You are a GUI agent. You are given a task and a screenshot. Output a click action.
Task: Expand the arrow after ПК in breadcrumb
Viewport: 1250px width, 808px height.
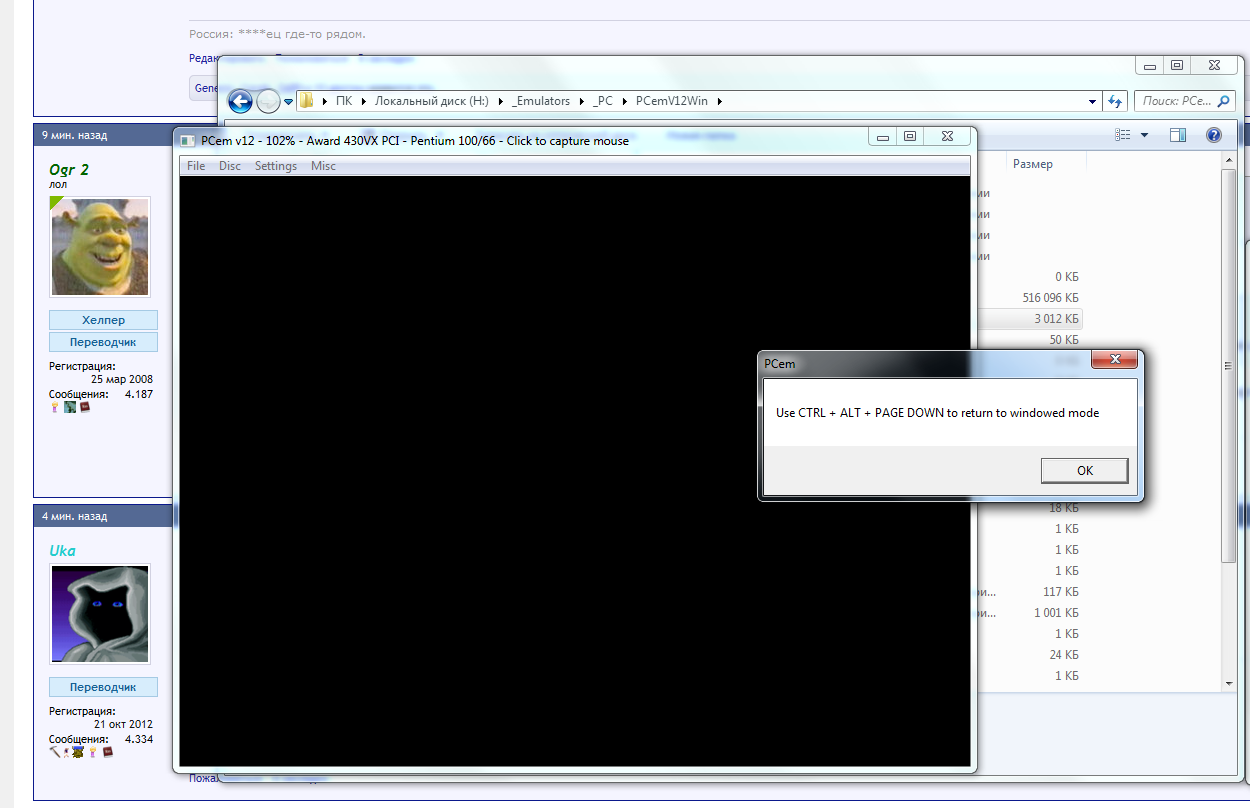pos(364,101)
